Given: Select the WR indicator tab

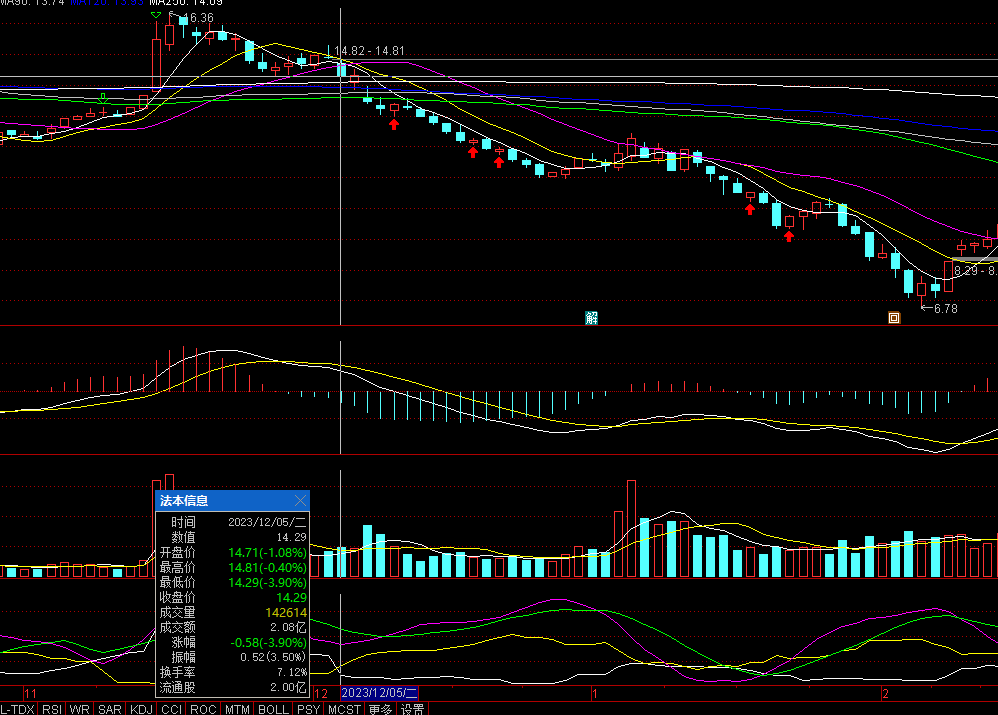Looking at the screenshot, I should [x=79, y=709].
